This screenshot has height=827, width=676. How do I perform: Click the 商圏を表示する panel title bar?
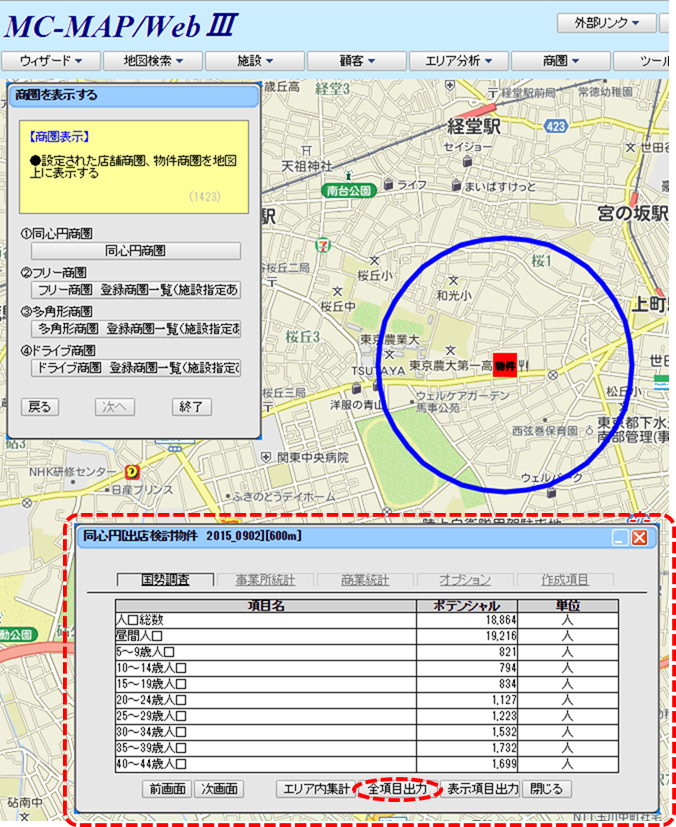pos(134,95)
